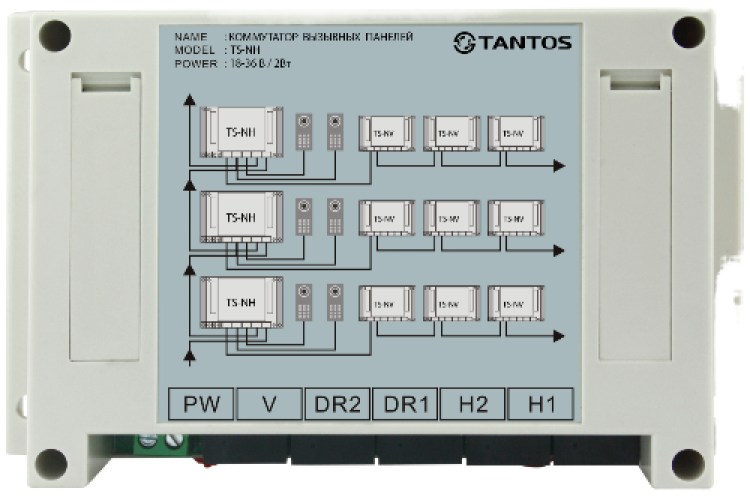The image size is (750, 497).
Task: Click the H1 terminal label
Action: (540, 404)
